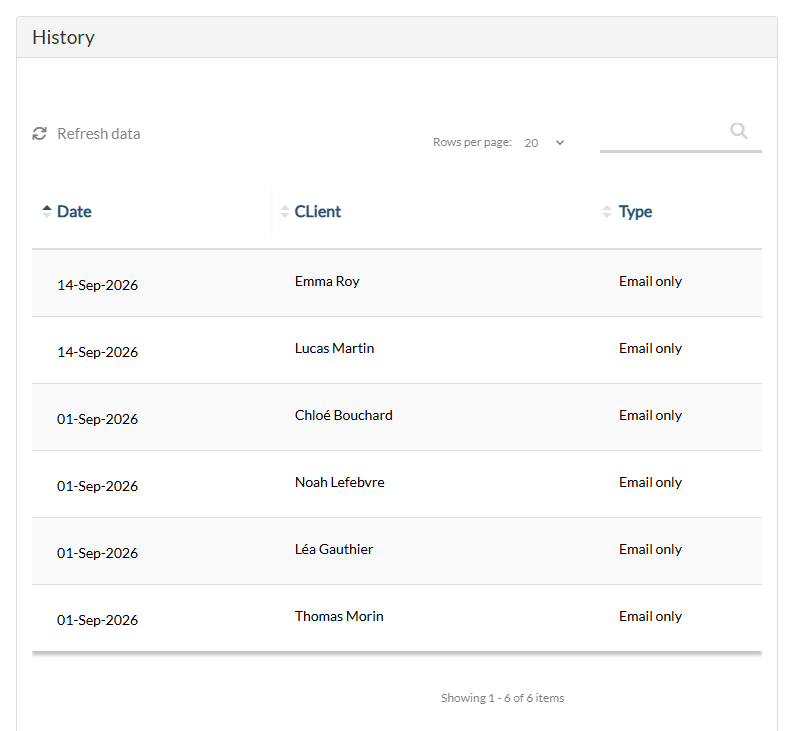
Task: Click Email only in Noah Lefebvre's row
Action: click(x=650, y=482)
